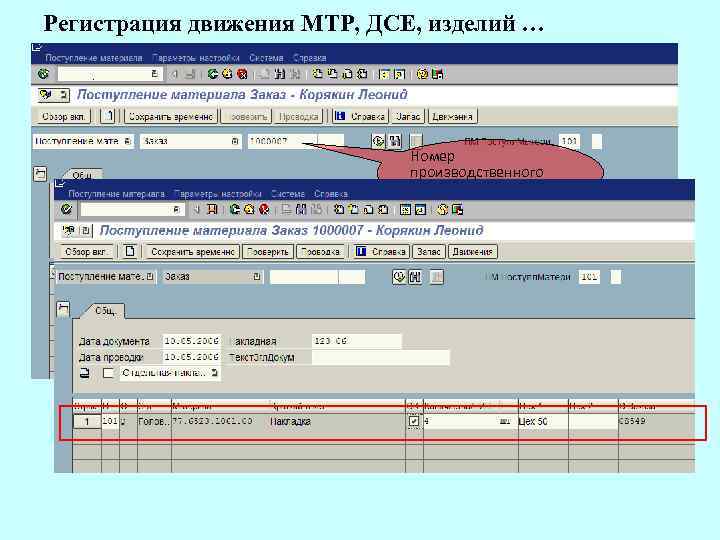Viewport: 720px width, 540px height.
Task: Open Справка menu in front window
Action: click(x=331, y=194)
